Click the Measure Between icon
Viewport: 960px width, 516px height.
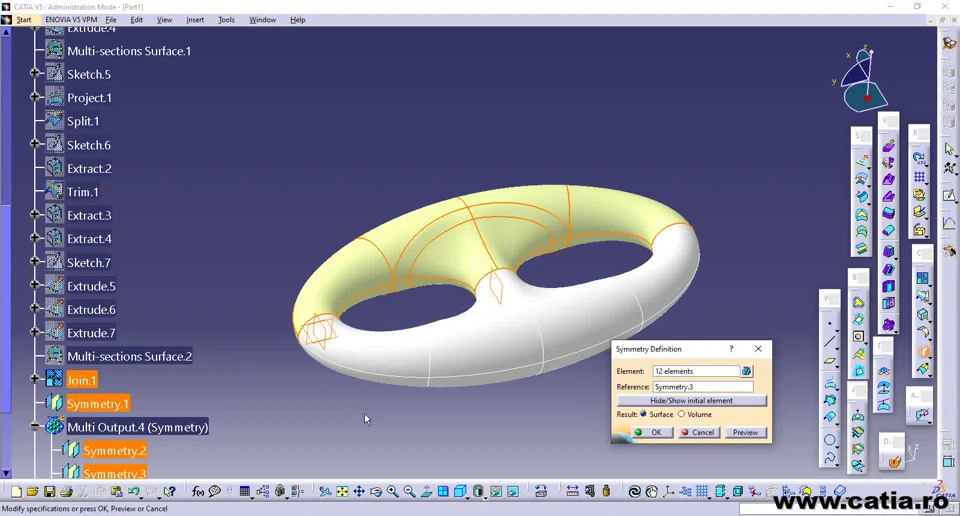pos(572,491)
